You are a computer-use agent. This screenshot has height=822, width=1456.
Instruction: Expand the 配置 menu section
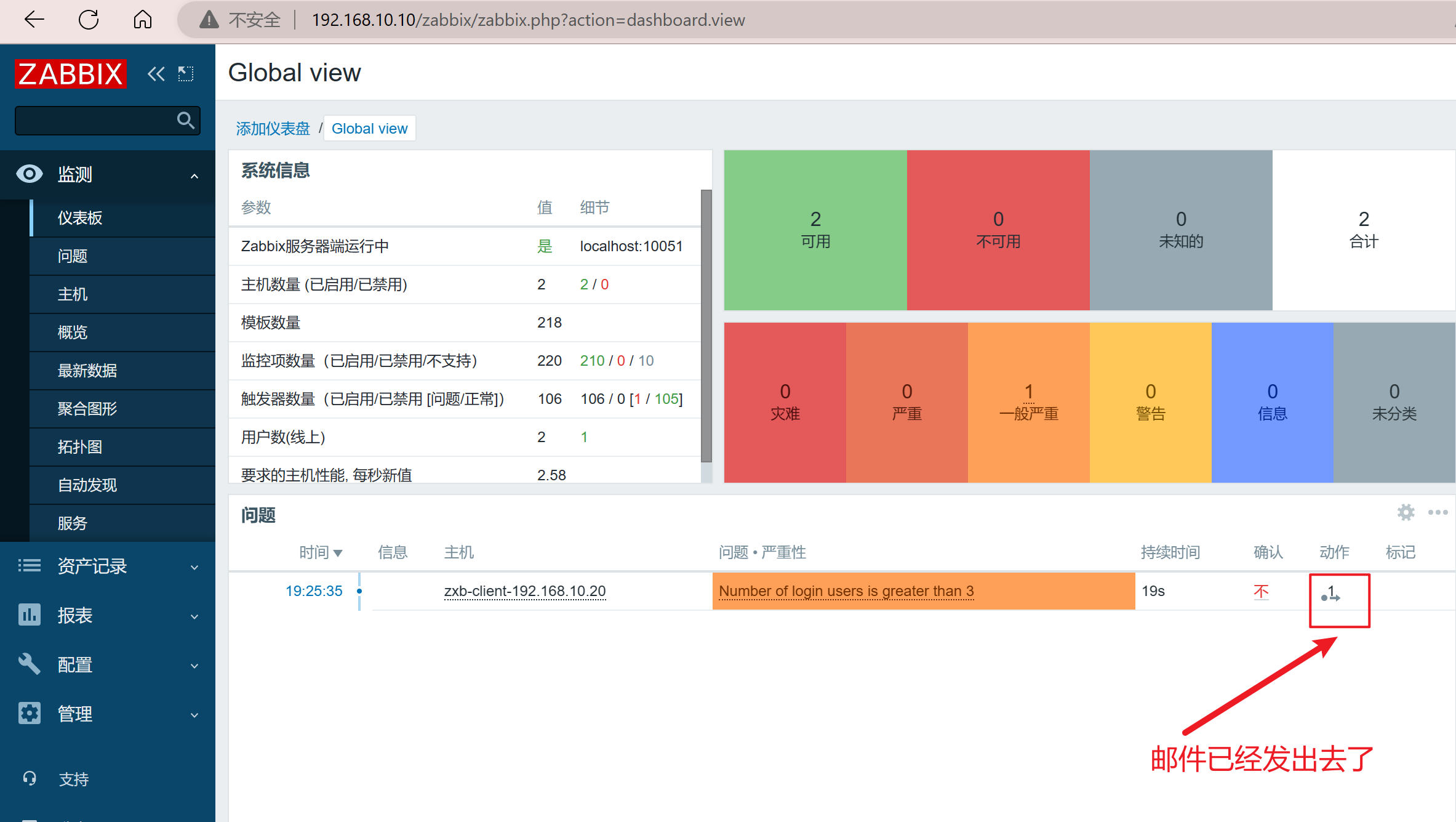click(108, 664)
